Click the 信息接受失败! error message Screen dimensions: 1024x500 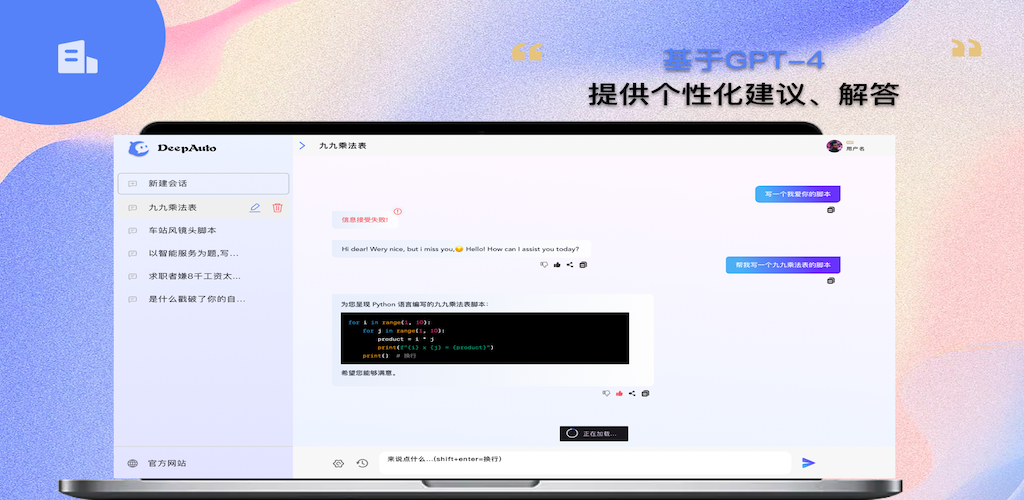[364, 220]
